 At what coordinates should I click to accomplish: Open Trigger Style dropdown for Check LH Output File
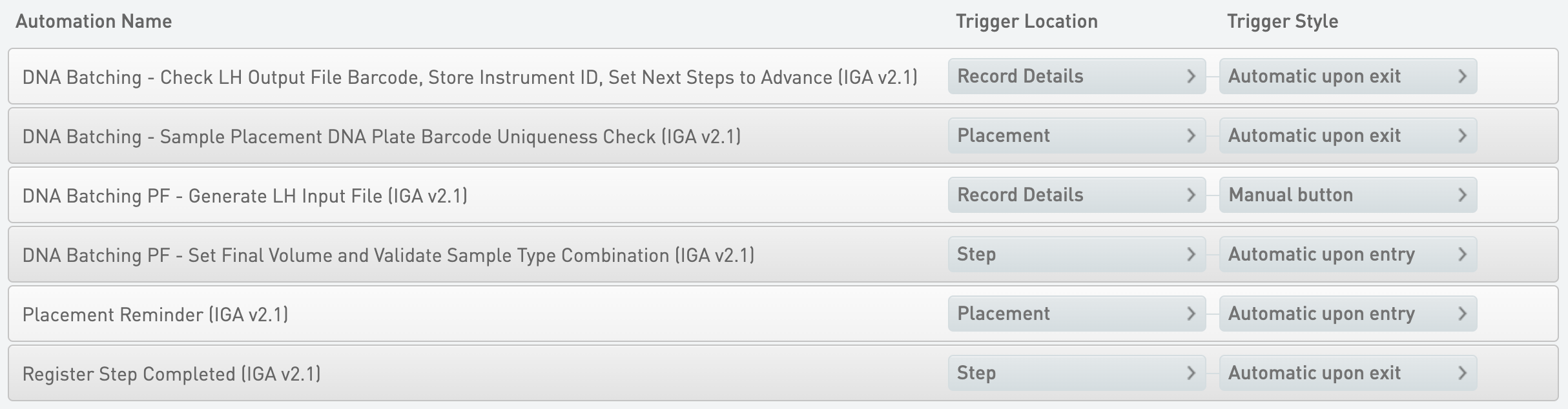1347,76
